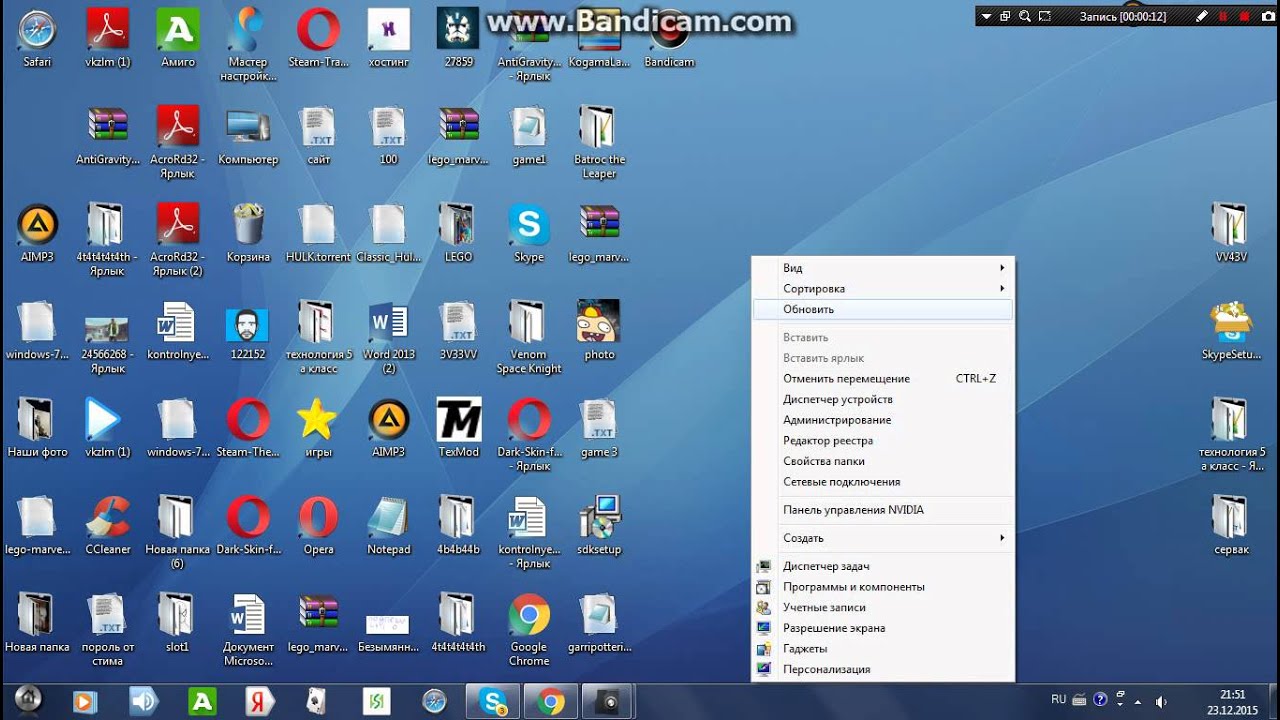1280x720 pixels.
Task: Select the Batroc the Leaper folder
Action: (599, 143)
